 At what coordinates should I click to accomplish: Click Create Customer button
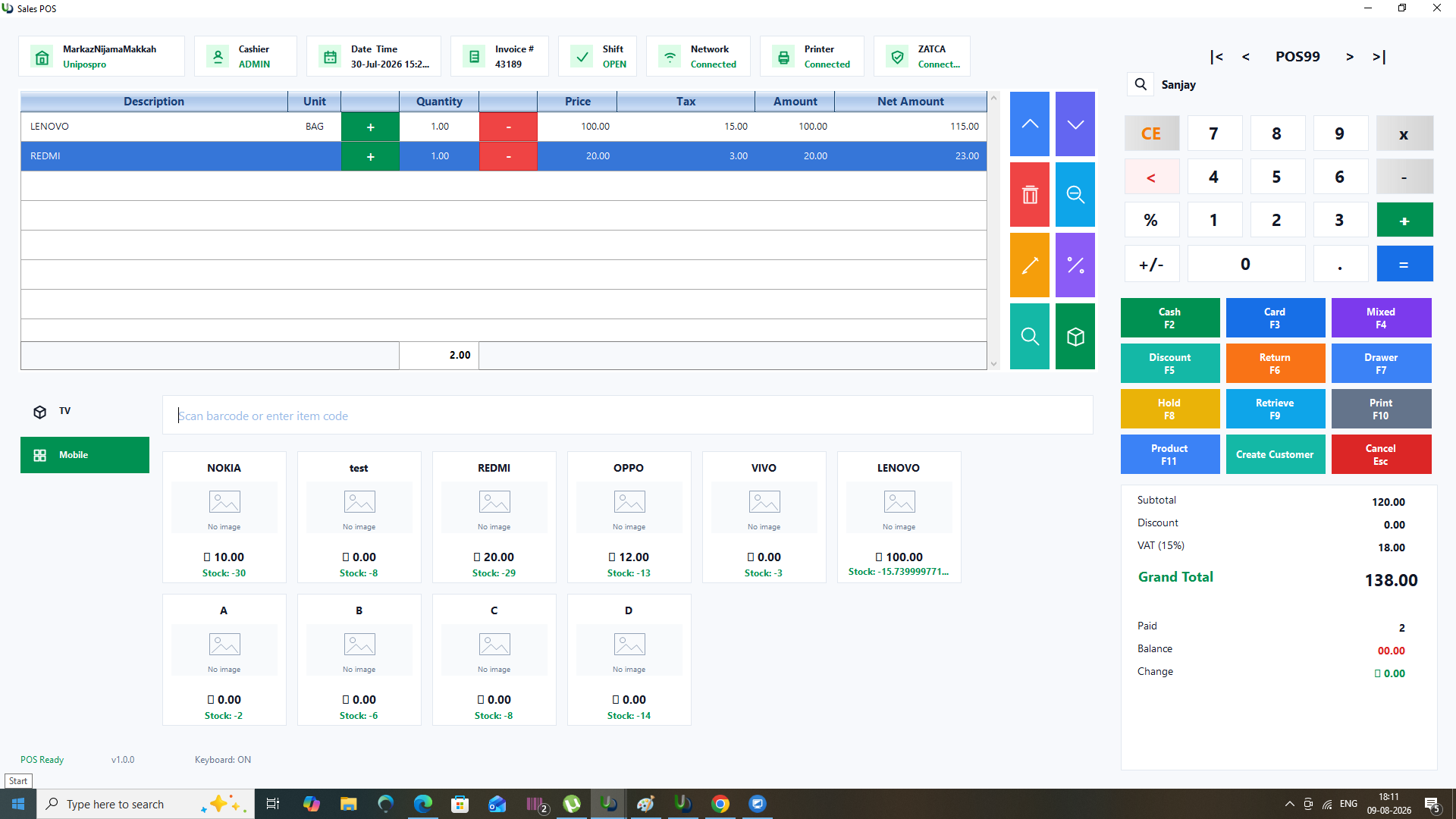point(1276,454)
